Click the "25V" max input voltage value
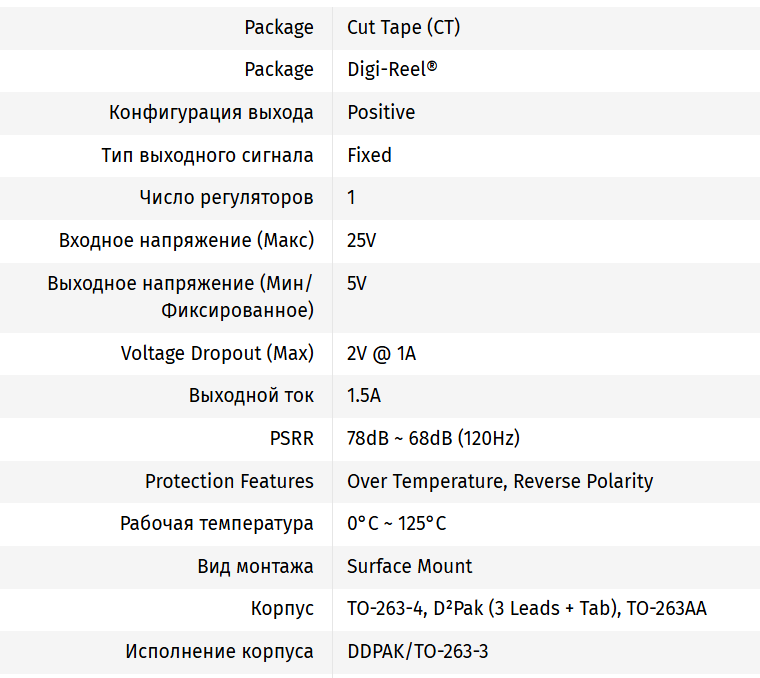The image size is (760, 678). (x=361, y=240)
